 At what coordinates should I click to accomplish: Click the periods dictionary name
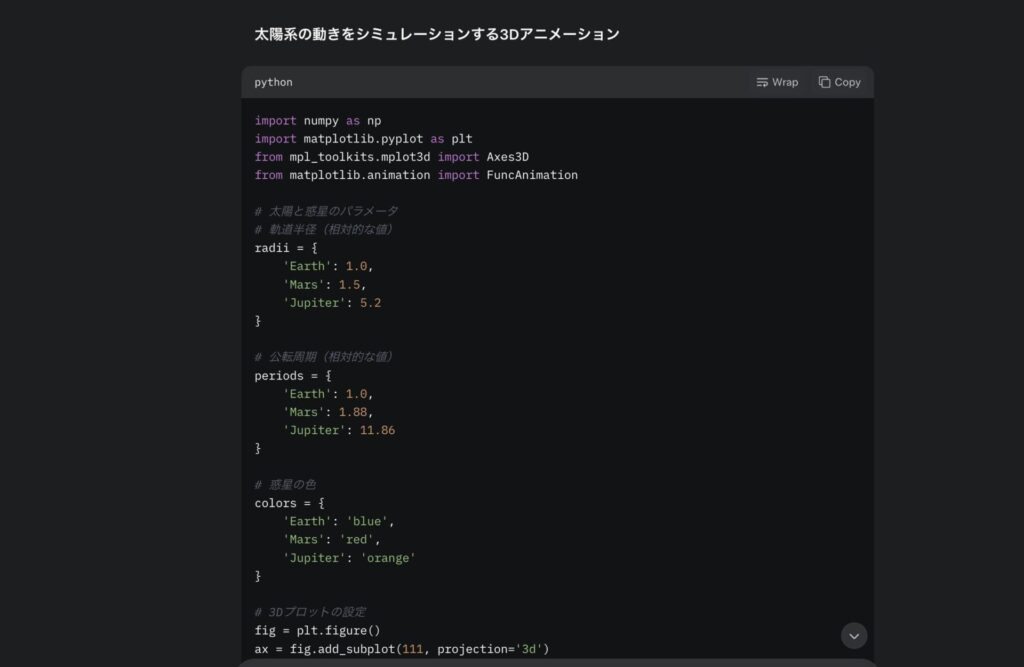click(x=280, y=375)
